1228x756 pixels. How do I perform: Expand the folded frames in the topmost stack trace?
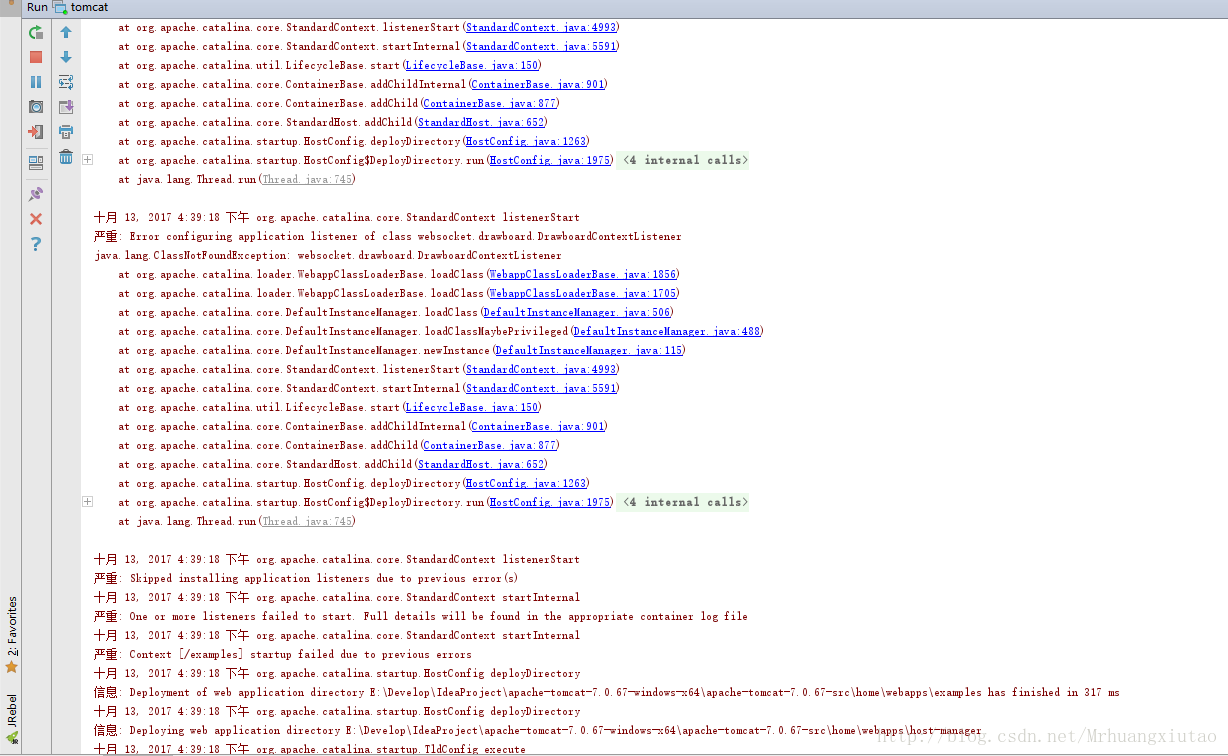[88, 160]
